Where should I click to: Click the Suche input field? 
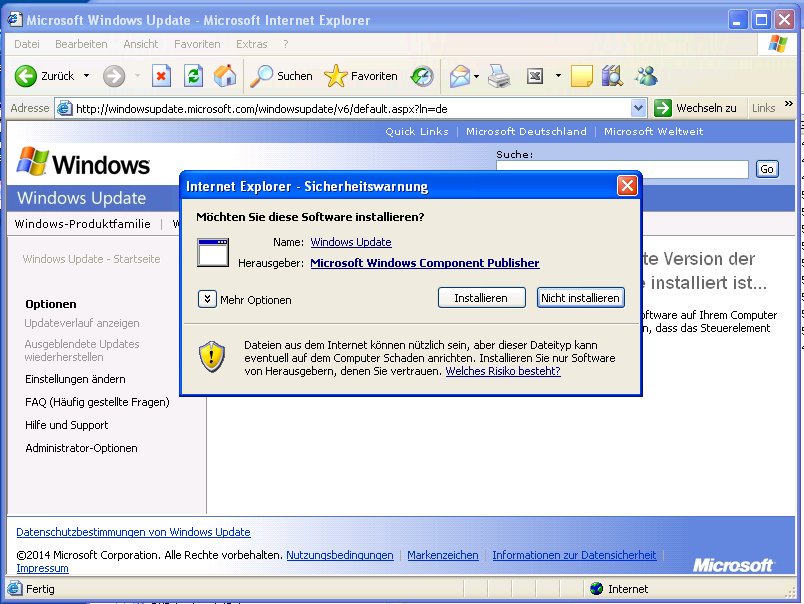[x=622, y=169]
